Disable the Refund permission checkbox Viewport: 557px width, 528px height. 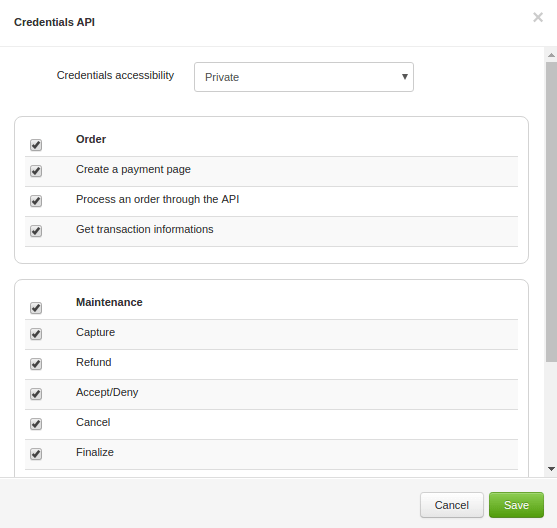pyautogui.click(x=36, y=364)
